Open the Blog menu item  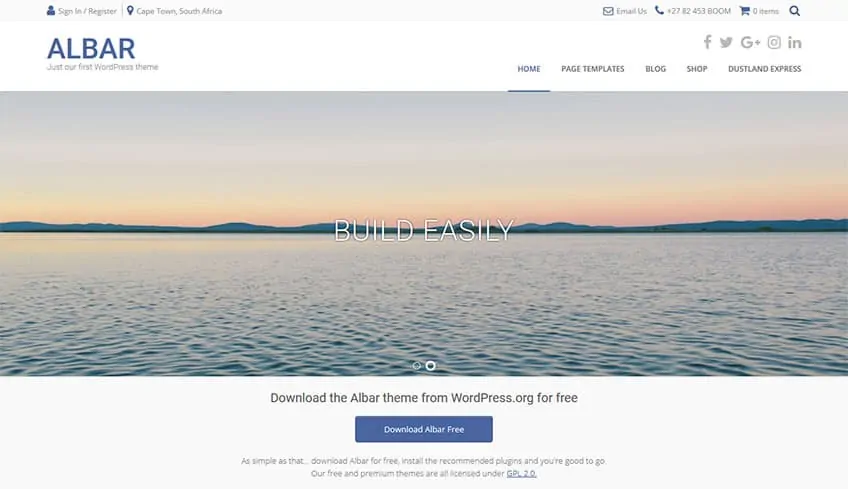[655, 69]
